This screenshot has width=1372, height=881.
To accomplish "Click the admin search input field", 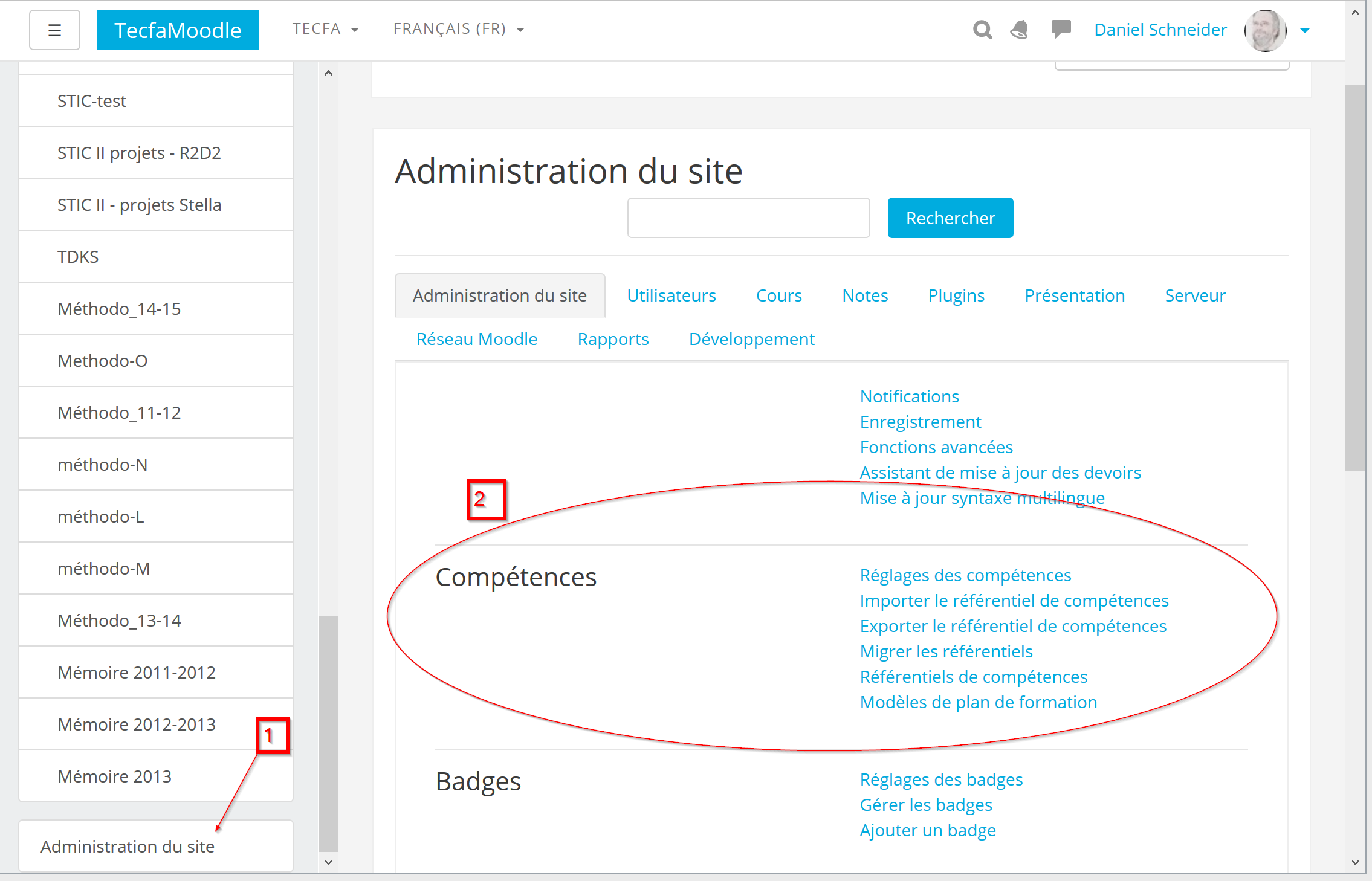I will coord(749,218).
